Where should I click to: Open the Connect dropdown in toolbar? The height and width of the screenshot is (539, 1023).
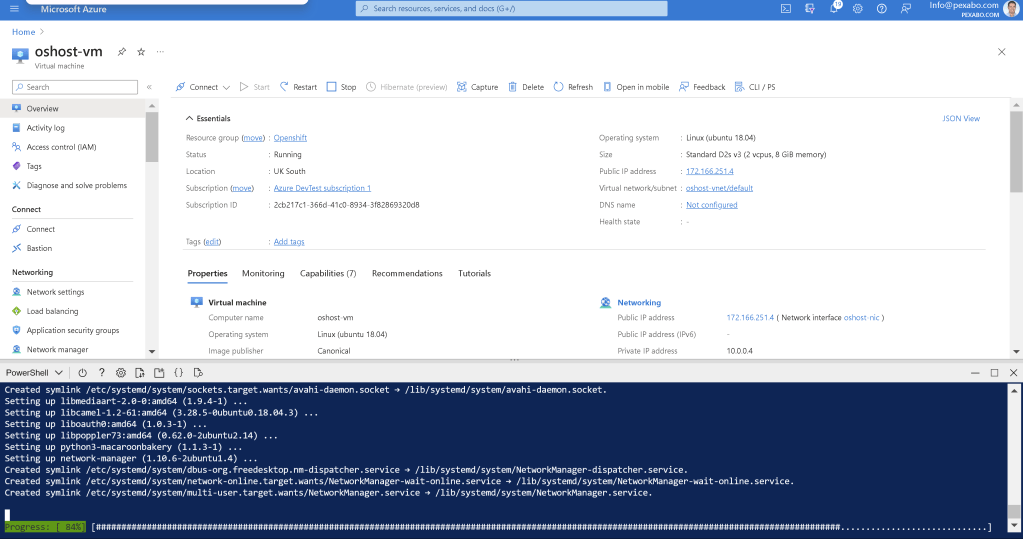click(203, 87)
